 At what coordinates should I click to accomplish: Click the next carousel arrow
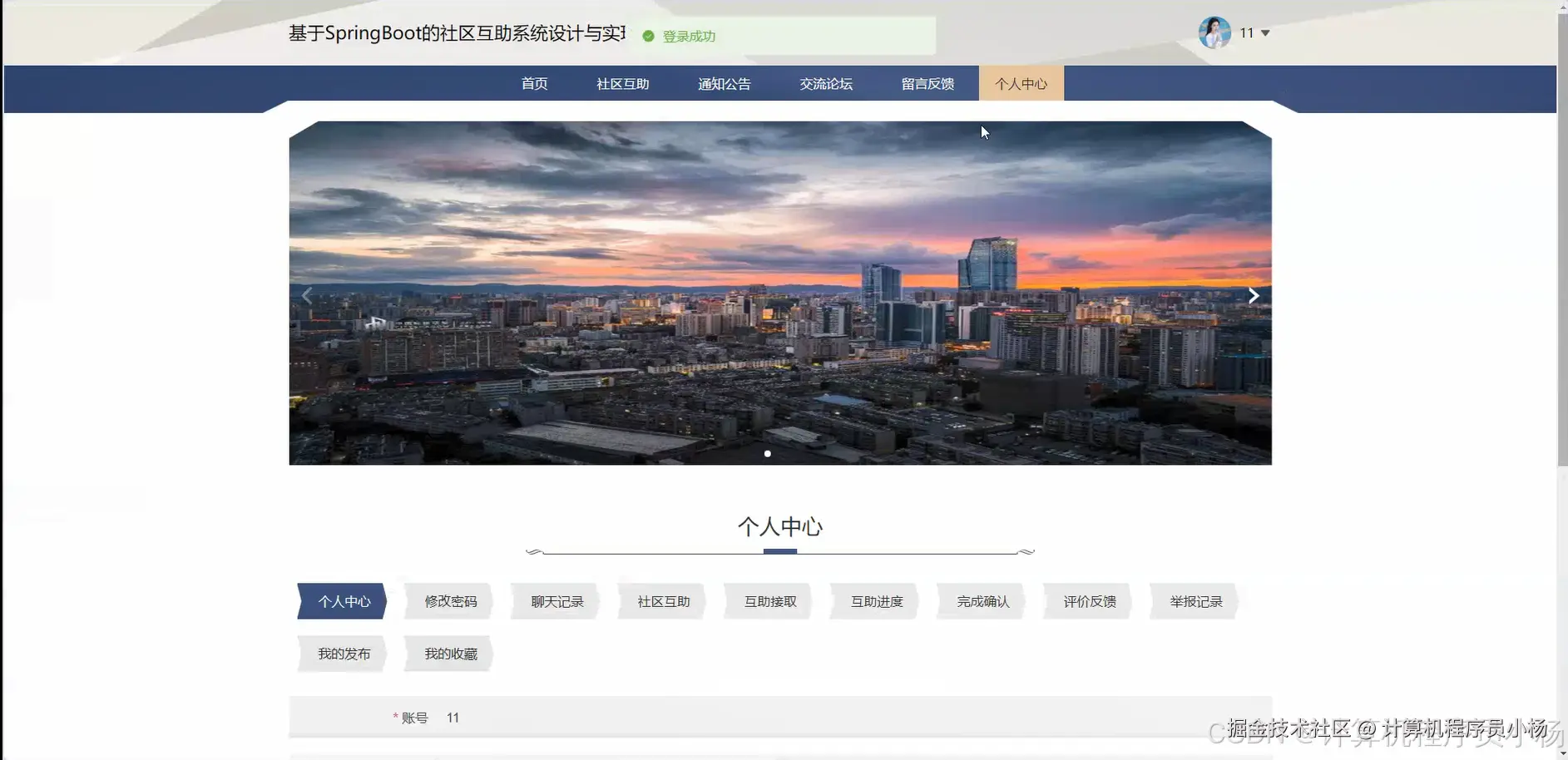(1254, 294)
